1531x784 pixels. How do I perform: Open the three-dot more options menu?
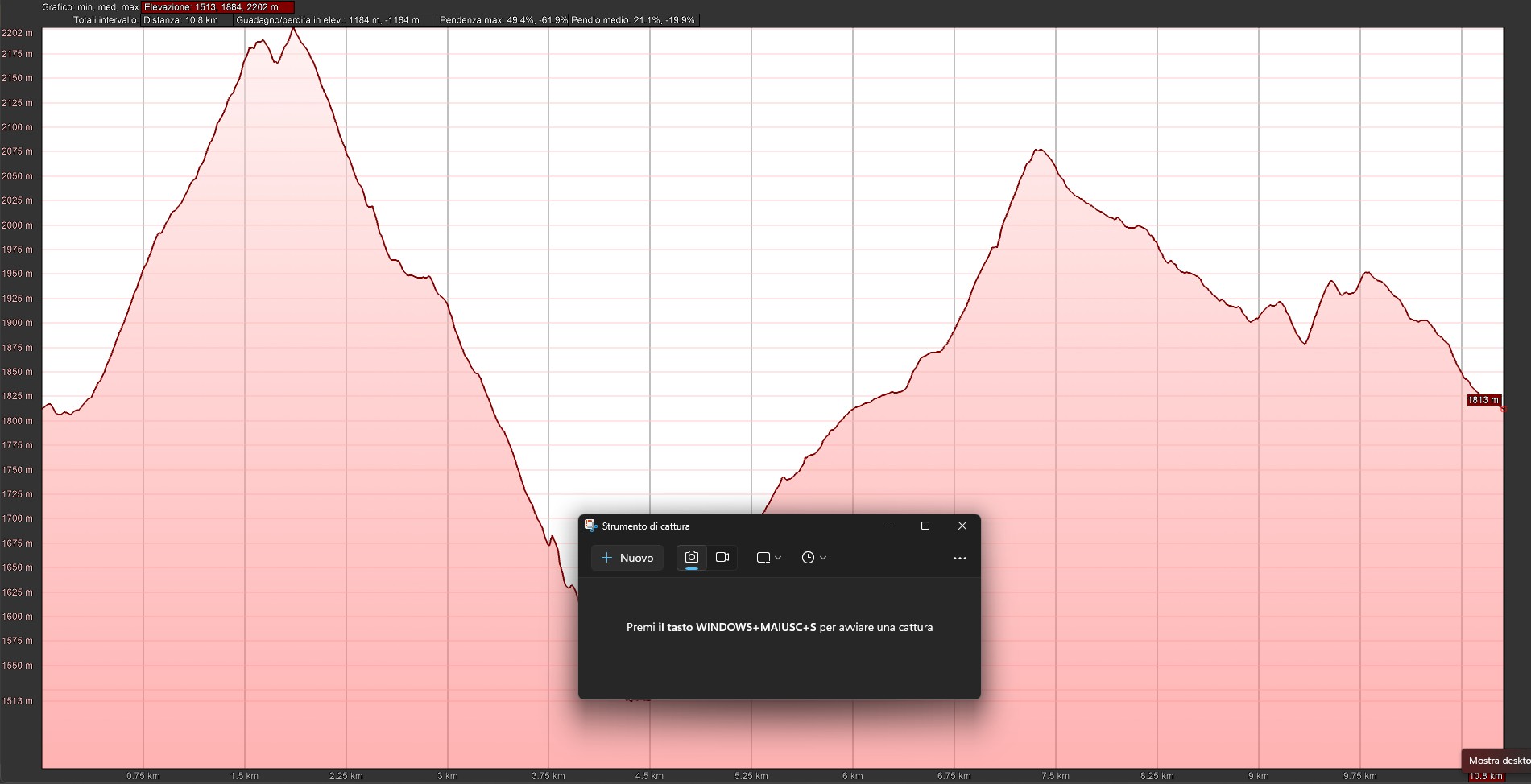coord(959,558)
